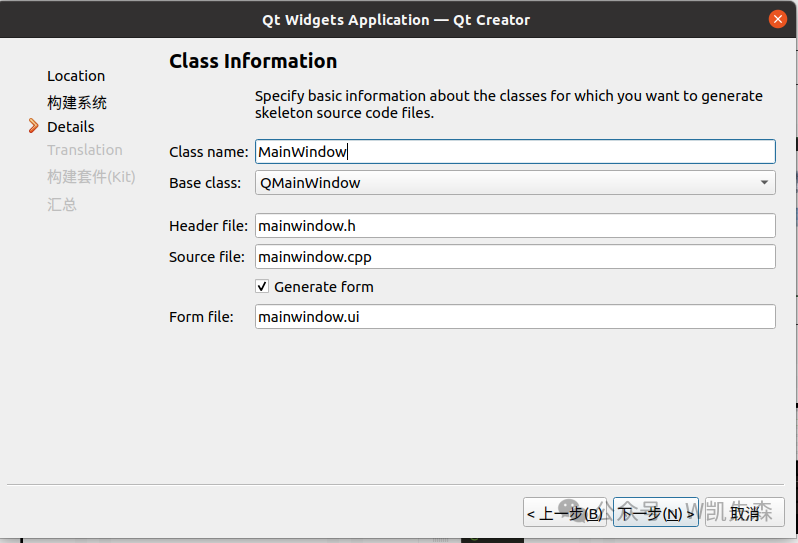The width and height of the screenshot is (798, 543).
Task: Click the Source file text field
Action: click(515, 257)
